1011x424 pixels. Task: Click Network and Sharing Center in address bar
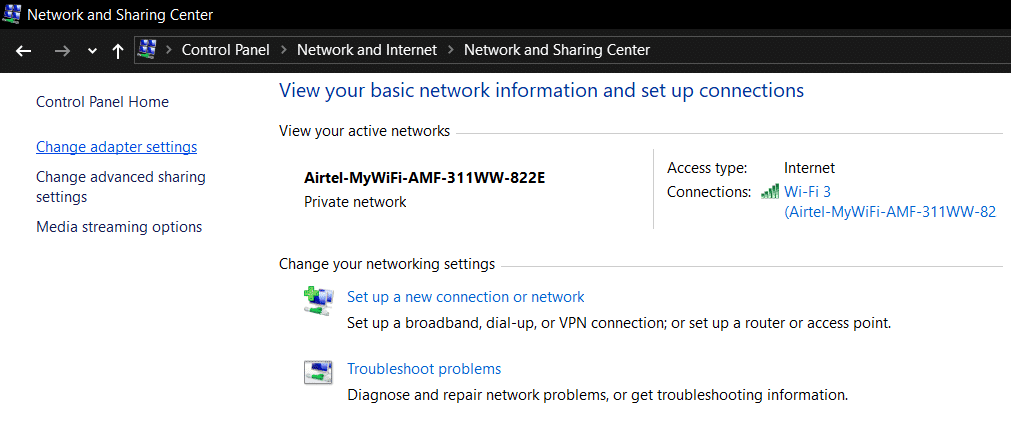556,50
